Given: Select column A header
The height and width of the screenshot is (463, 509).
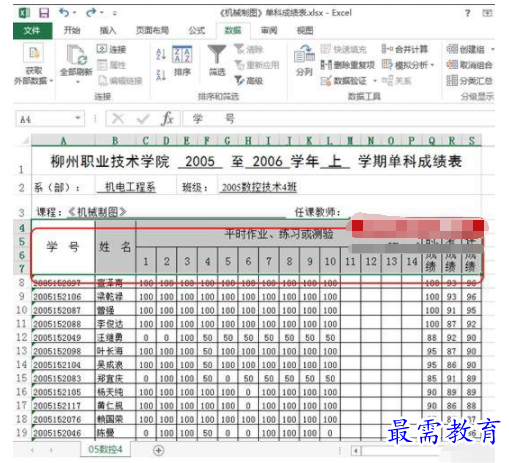Looking at the screenshot, I should pos(63,141).
